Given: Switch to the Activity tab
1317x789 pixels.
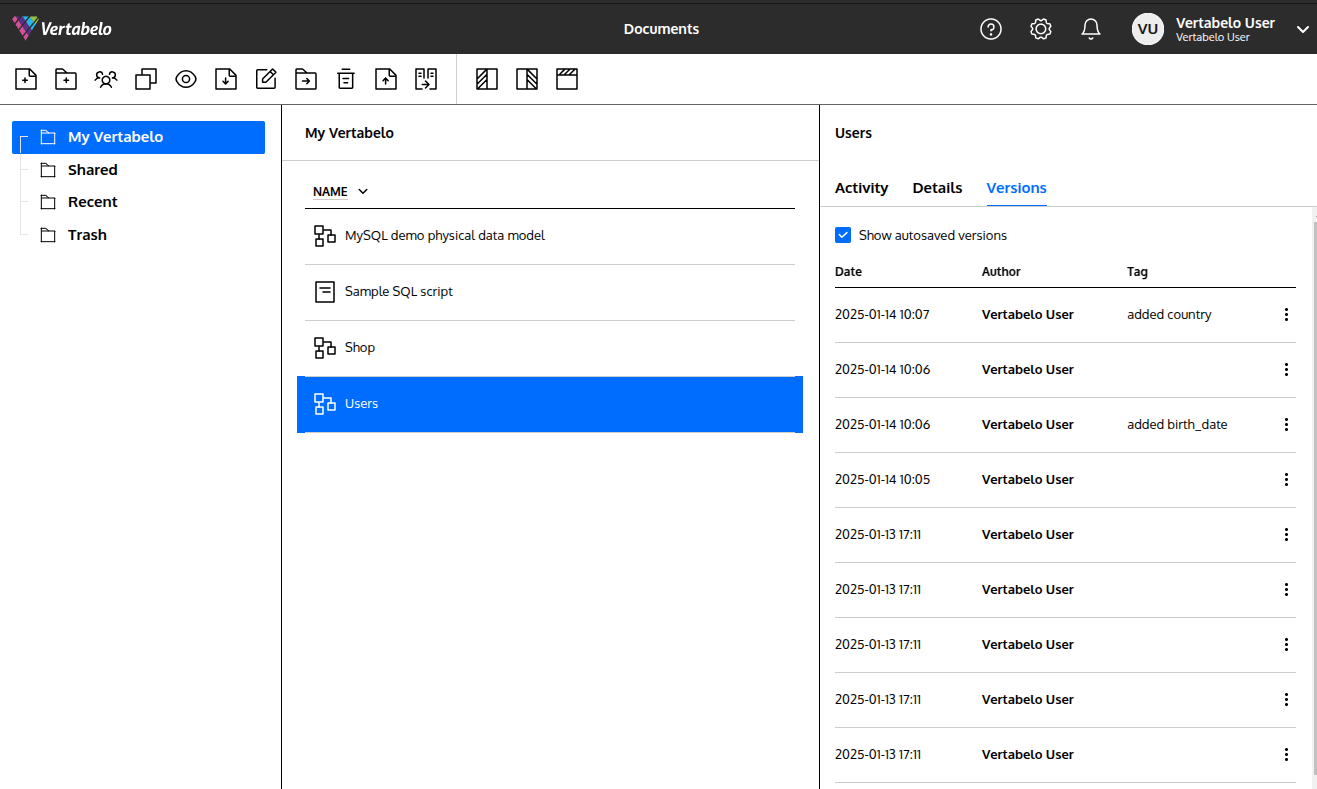Looking at the screenshot, I should [x=861, y=188].
